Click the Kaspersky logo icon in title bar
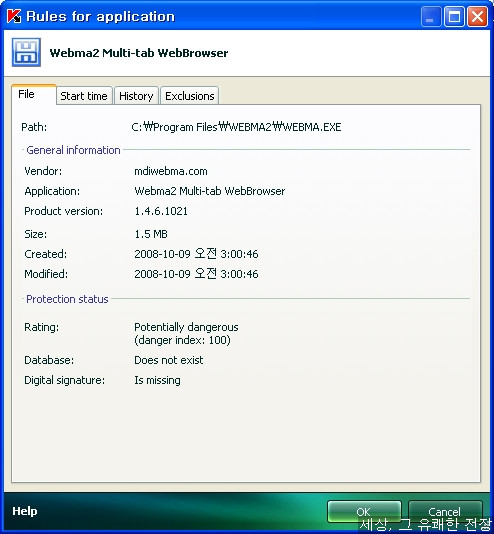 tap(14, 16)
